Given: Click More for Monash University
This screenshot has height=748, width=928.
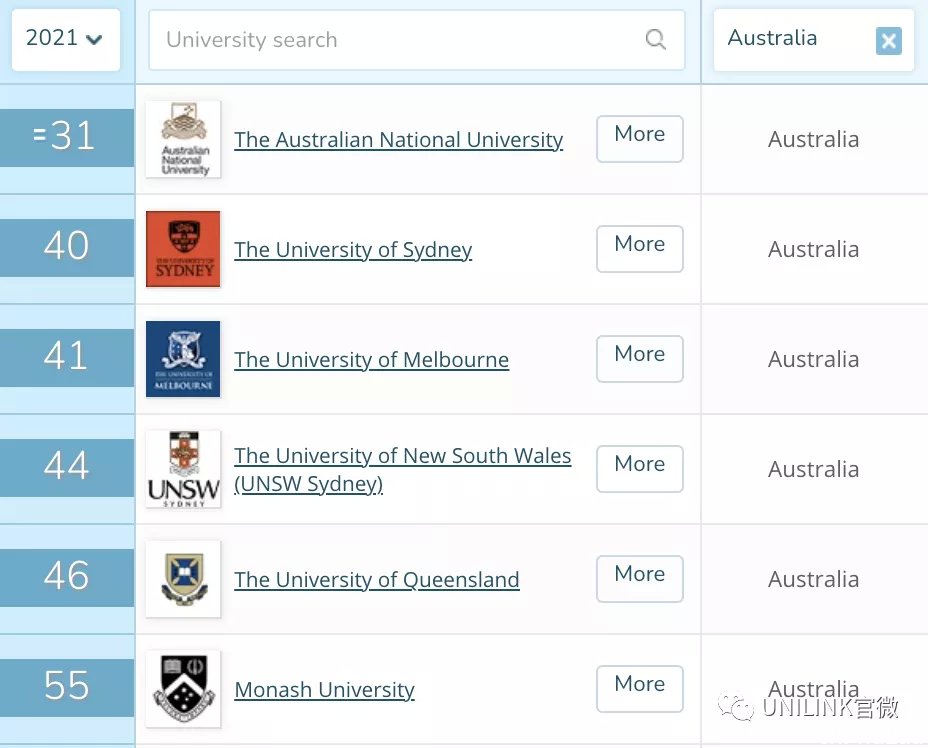Looking at the screenshot, I should pyautogui.click(x=640, y=689).
